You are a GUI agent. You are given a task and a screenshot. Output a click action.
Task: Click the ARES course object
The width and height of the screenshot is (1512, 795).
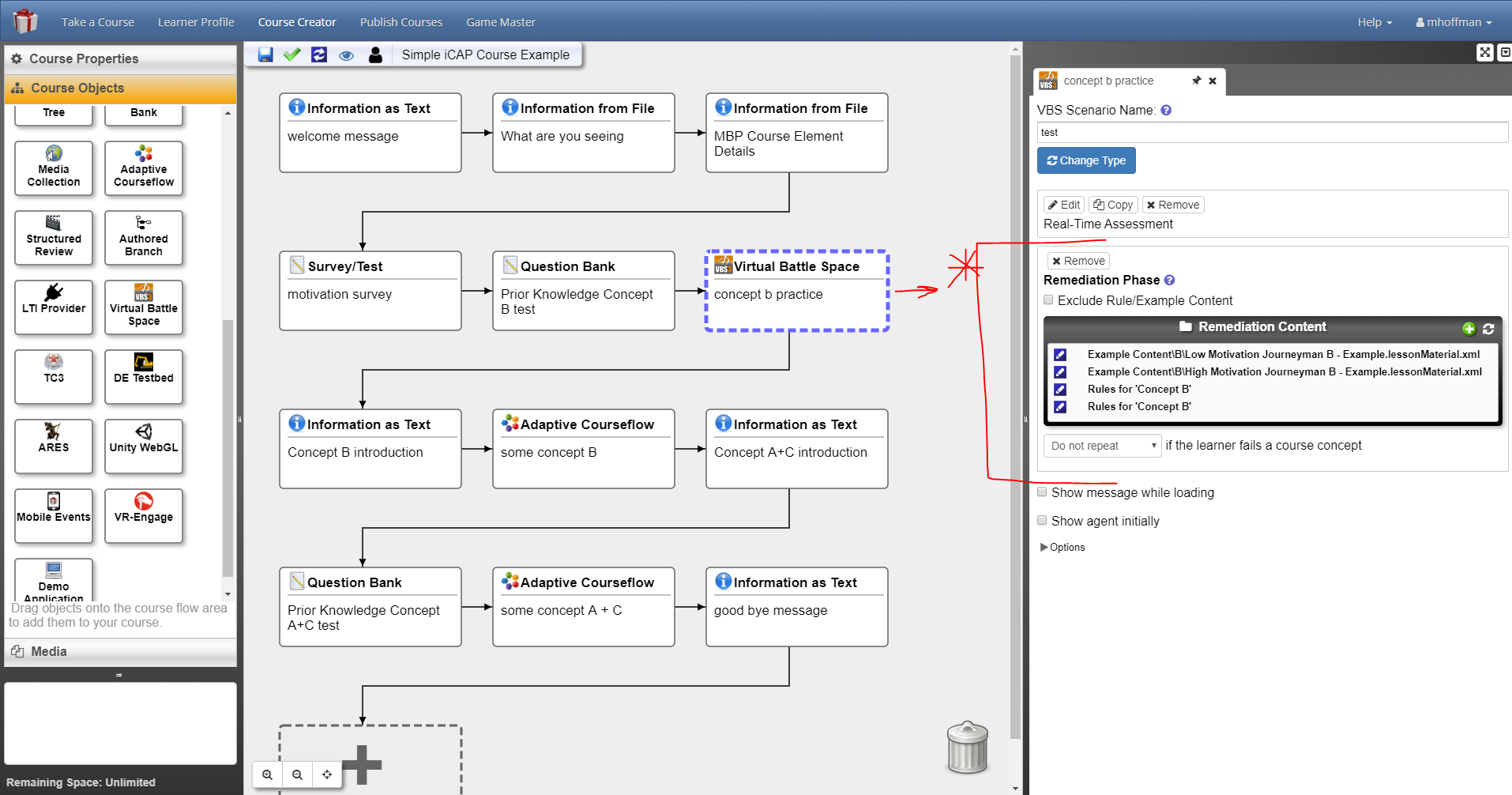[x=54, y=446]
